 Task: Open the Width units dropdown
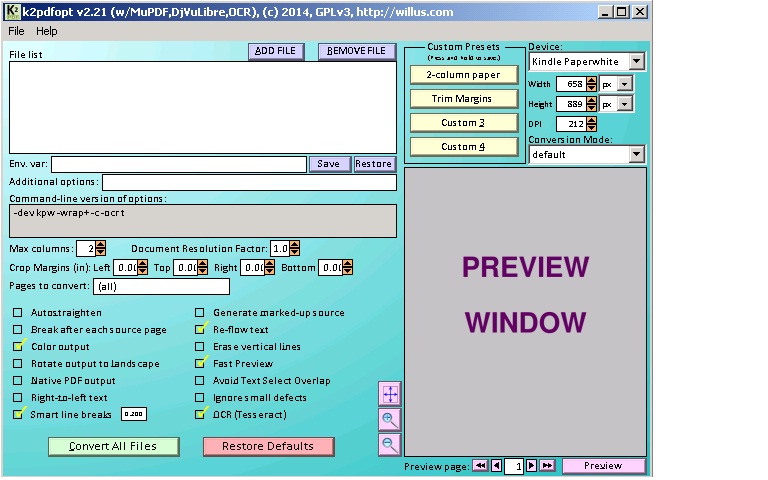point(624,84)
